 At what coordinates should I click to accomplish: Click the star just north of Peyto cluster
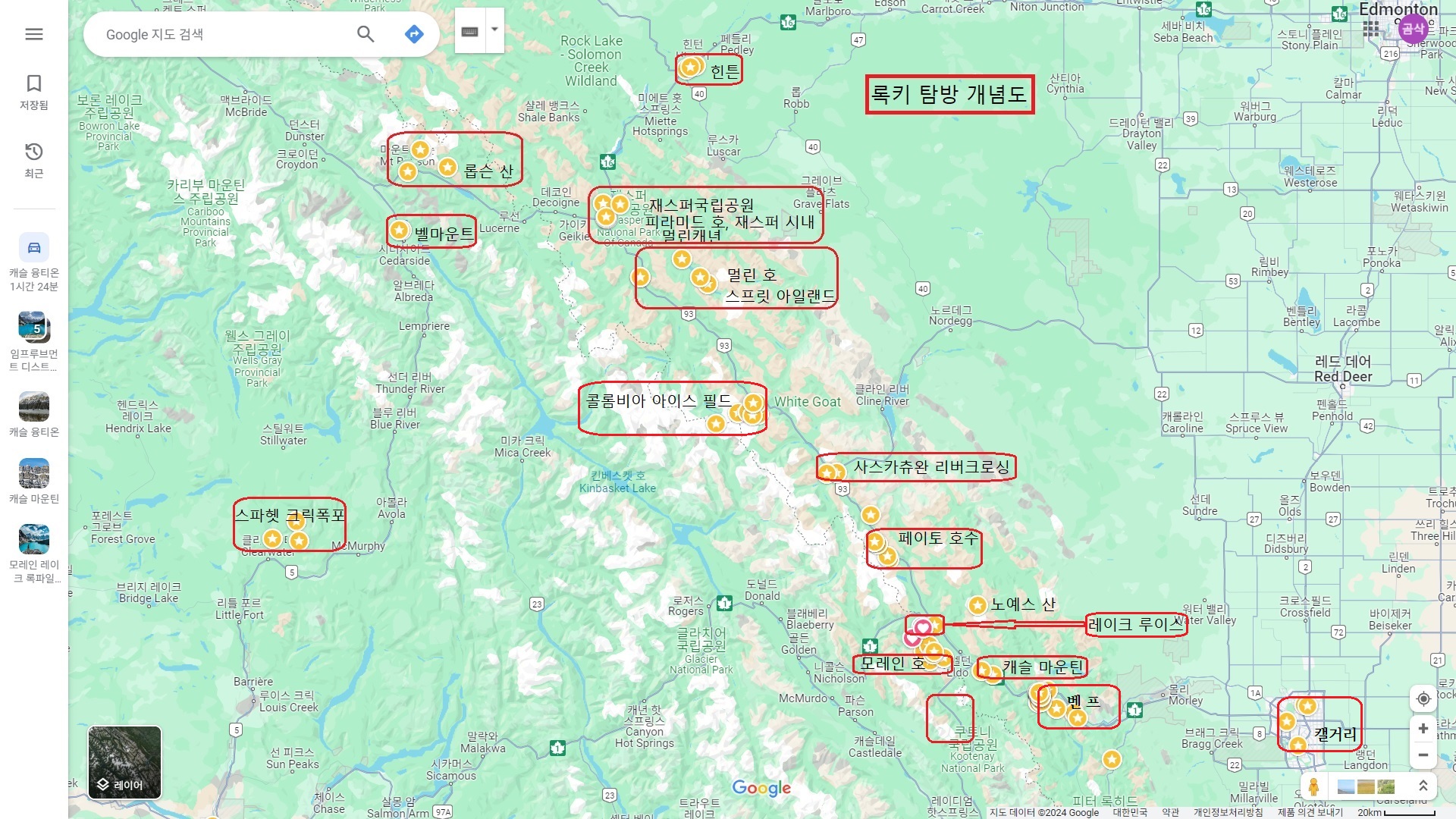pos(871,515)
